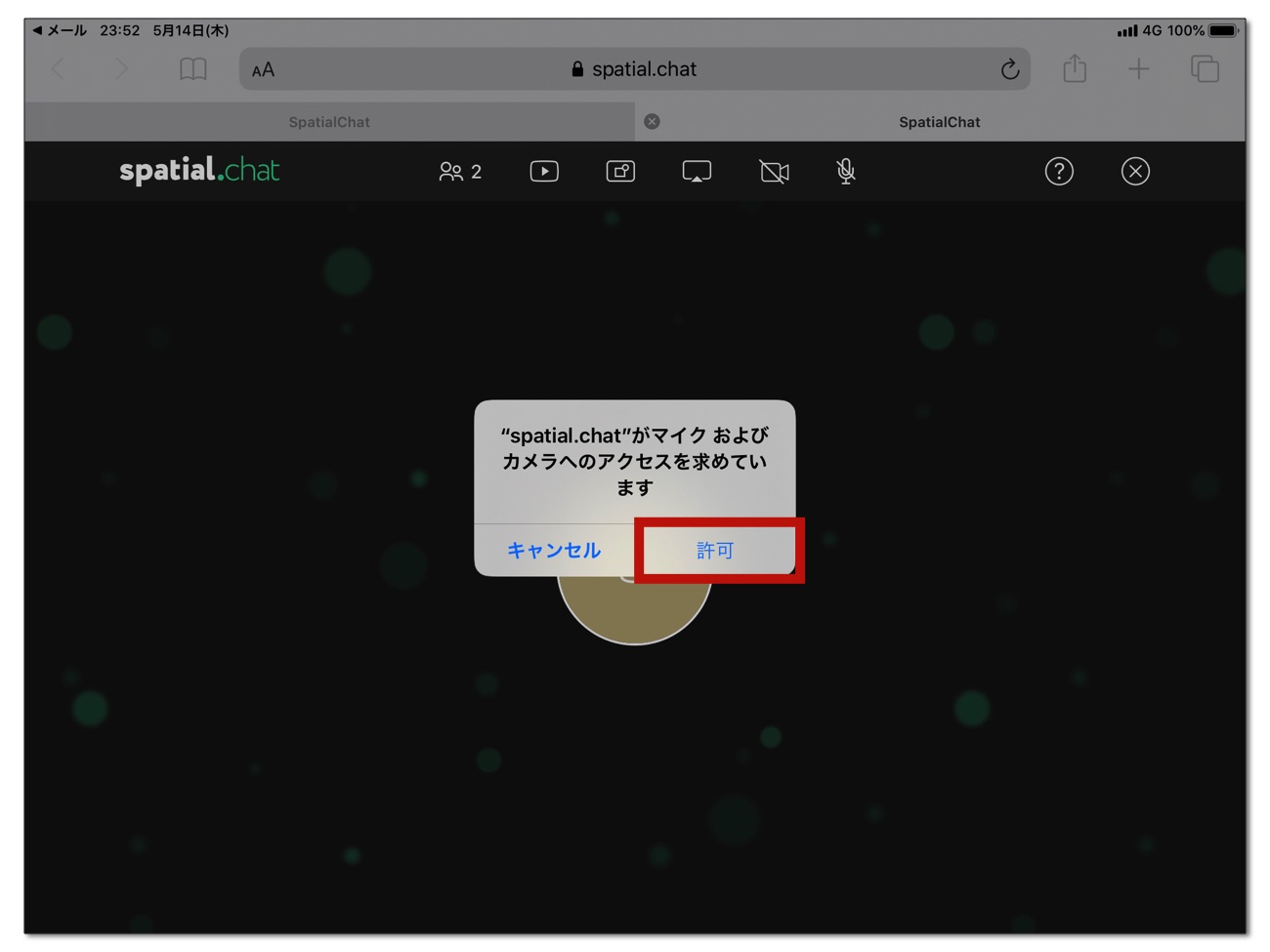Image resolution: width=1270 pixels, height=952 pixels.
Task: Open the participants list icon
Action: point(460,172)
